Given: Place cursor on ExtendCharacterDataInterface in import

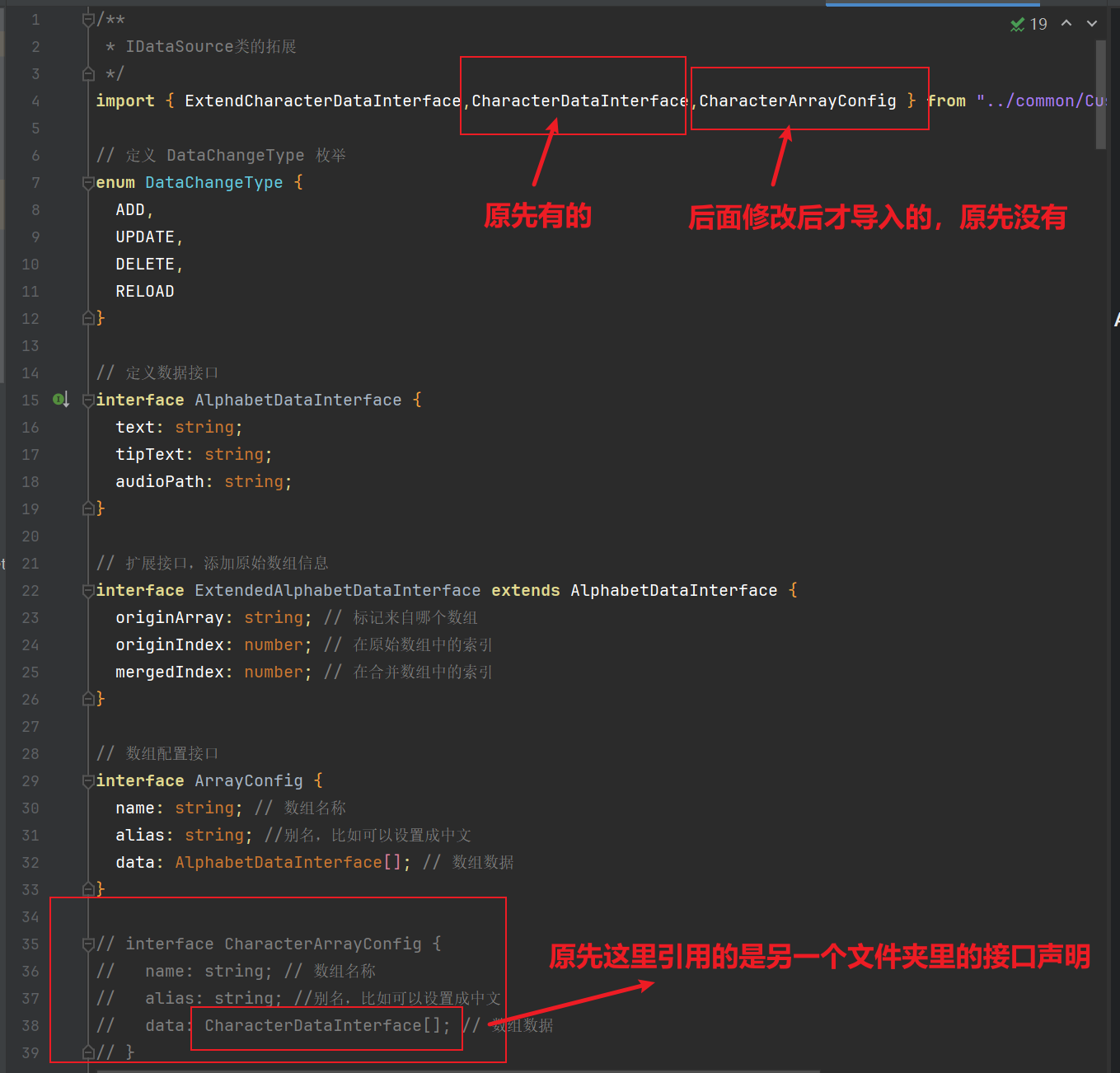Looking at the screenshot, I should pos(322,101).
